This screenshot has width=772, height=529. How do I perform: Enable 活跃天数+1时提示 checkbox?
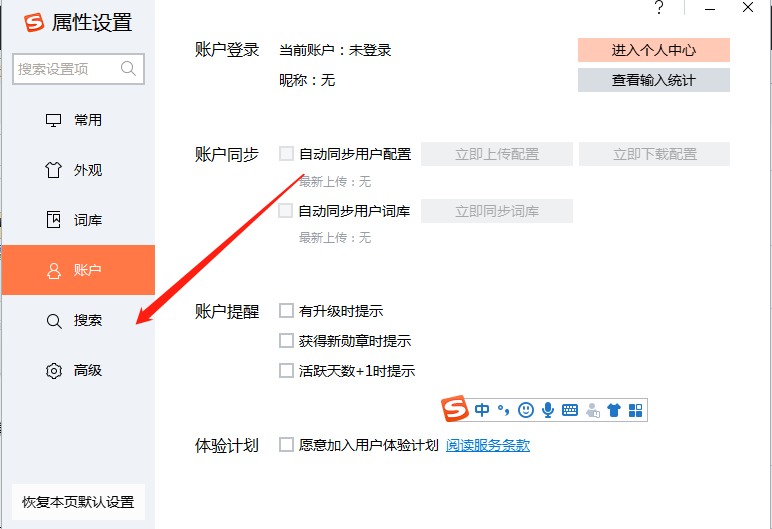pos(286,370)
